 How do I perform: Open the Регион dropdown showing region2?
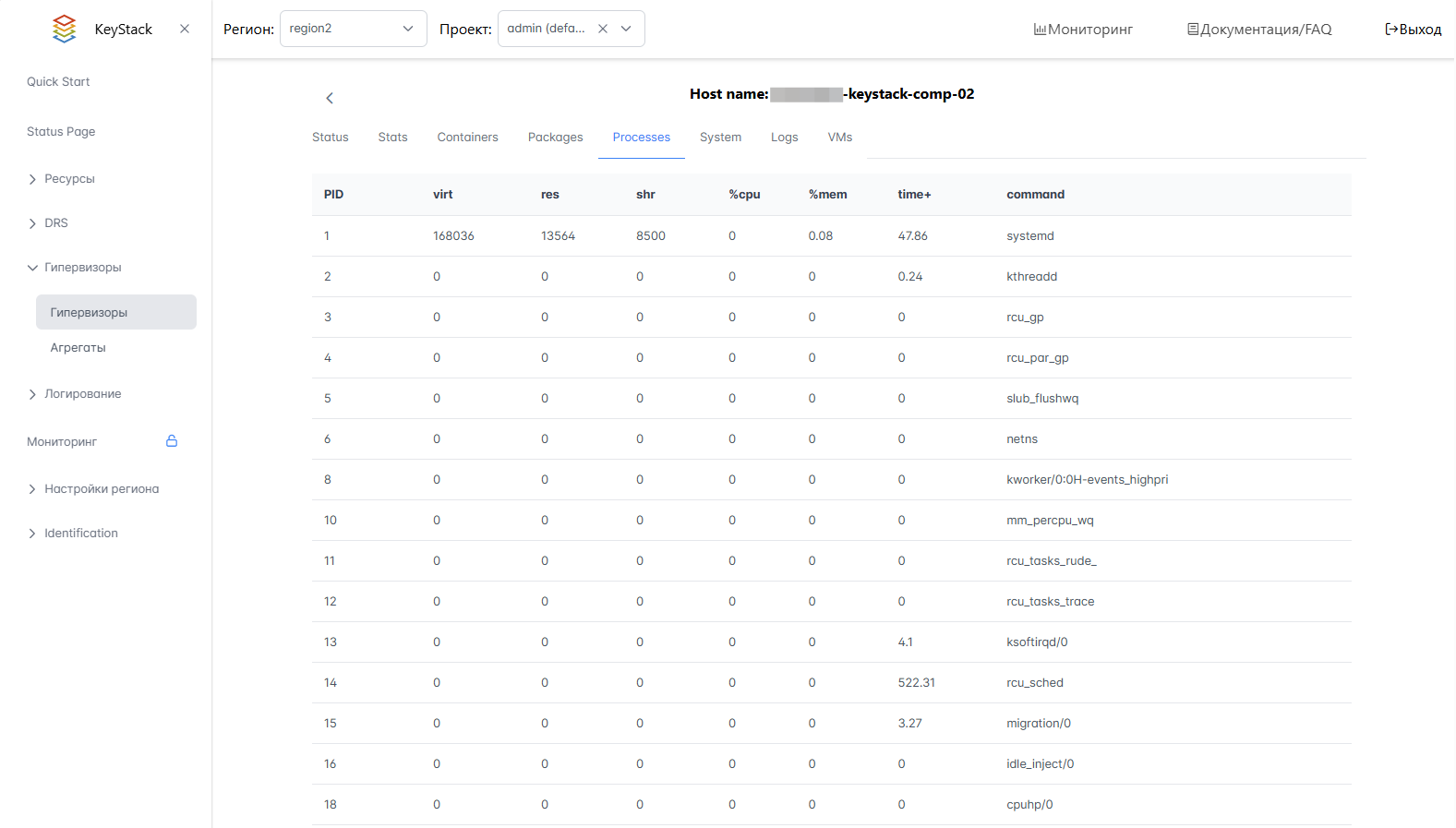pyautogui.click(x=353, y=29)
